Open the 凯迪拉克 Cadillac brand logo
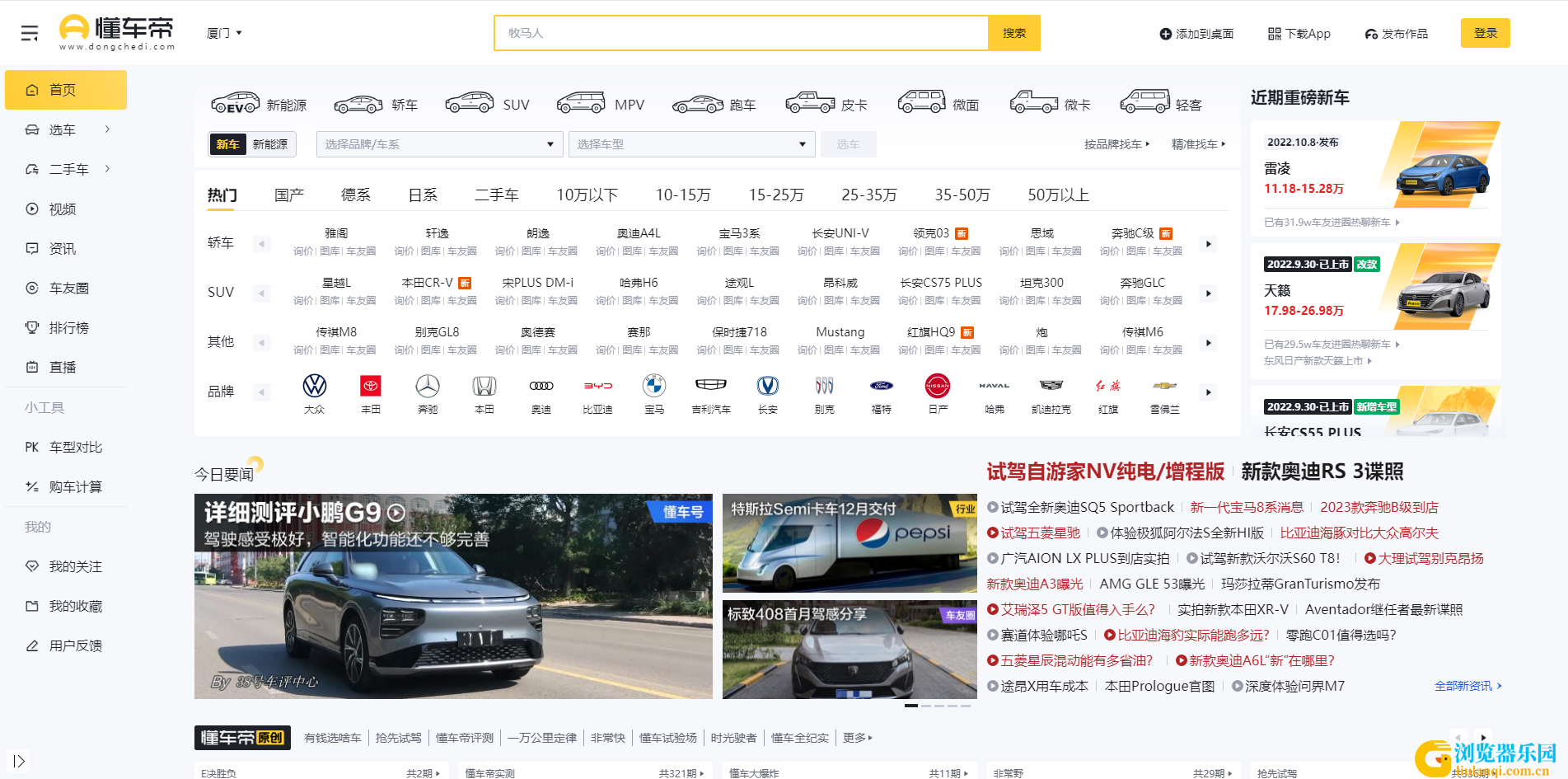 [1051, 385]
